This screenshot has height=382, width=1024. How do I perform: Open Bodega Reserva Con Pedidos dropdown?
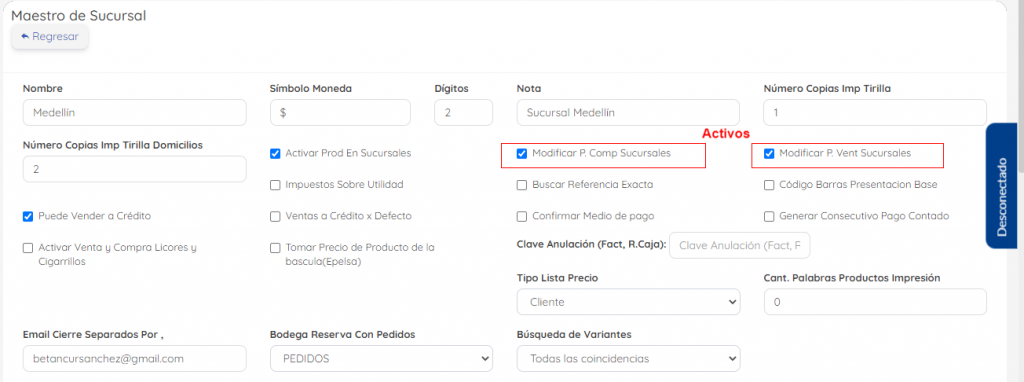381,358
